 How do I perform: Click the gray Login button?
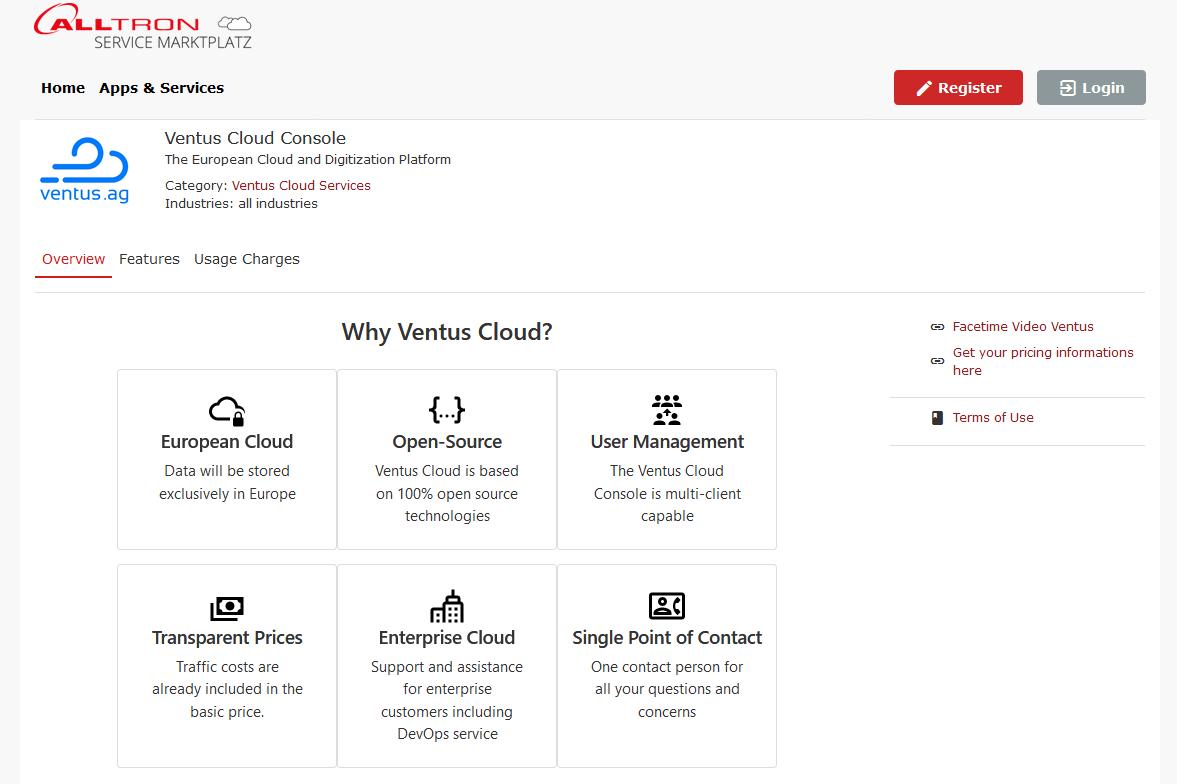click(x=1091, y=88)
